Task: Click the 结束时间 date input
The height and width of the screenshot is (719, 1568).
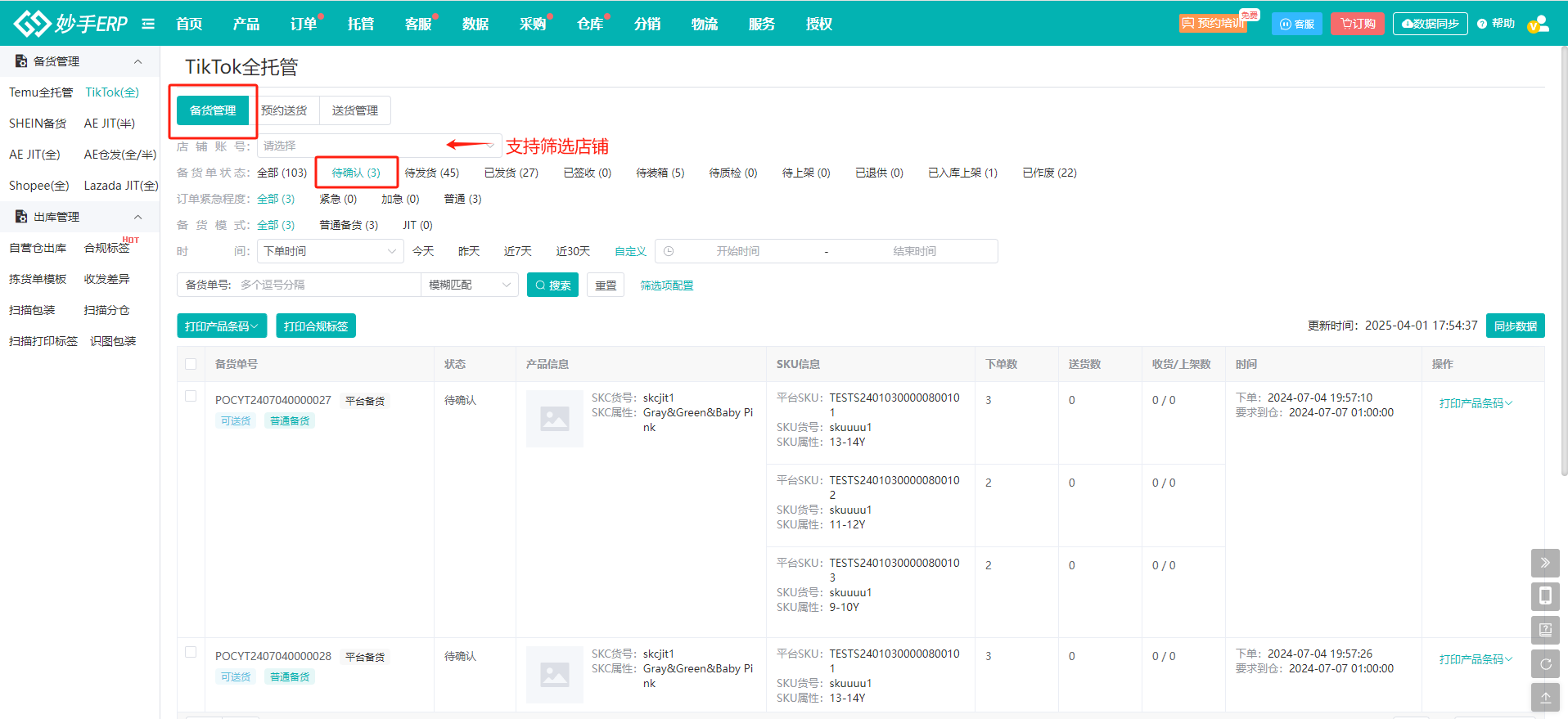Action: pyautogui.click(x=914, y=251)
